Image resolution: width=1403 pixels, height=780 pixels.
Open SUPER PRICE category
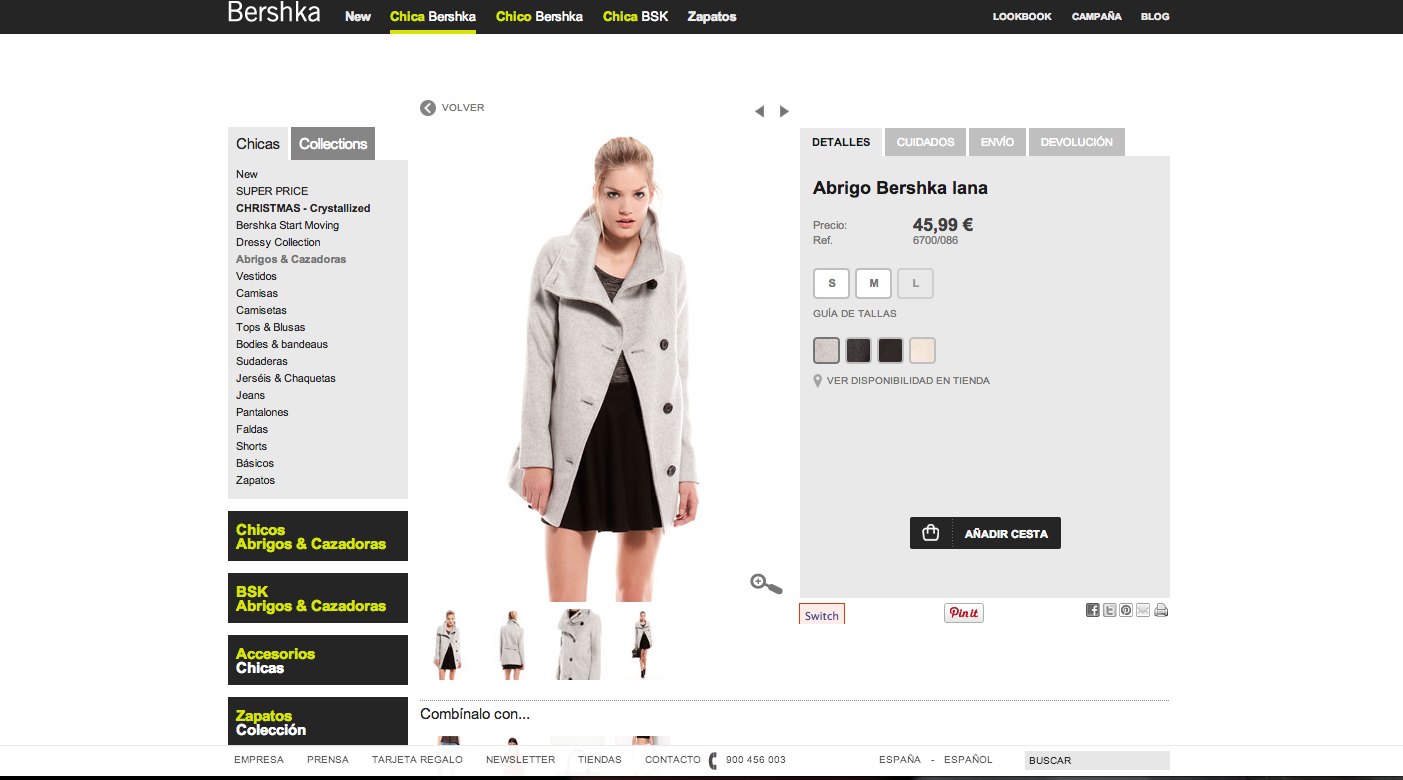[x=272, y=191]
